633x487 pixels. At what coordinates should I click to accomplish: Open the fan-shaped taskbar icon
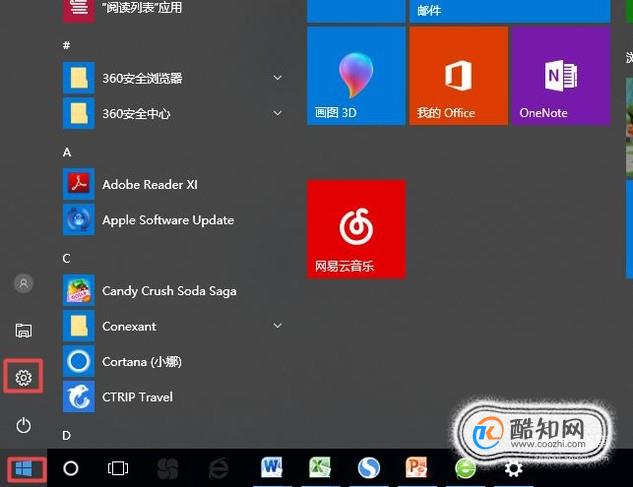click(168, 468)
